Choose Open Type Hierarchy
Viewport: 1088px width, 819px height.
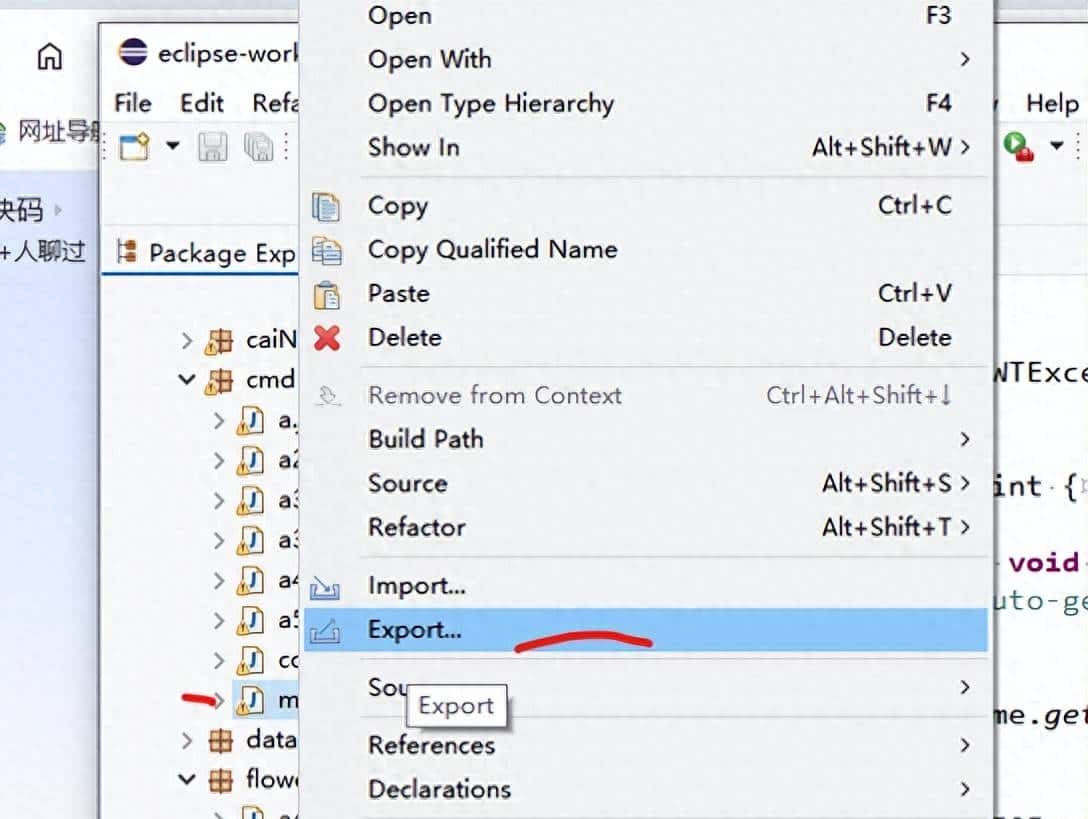645,103
